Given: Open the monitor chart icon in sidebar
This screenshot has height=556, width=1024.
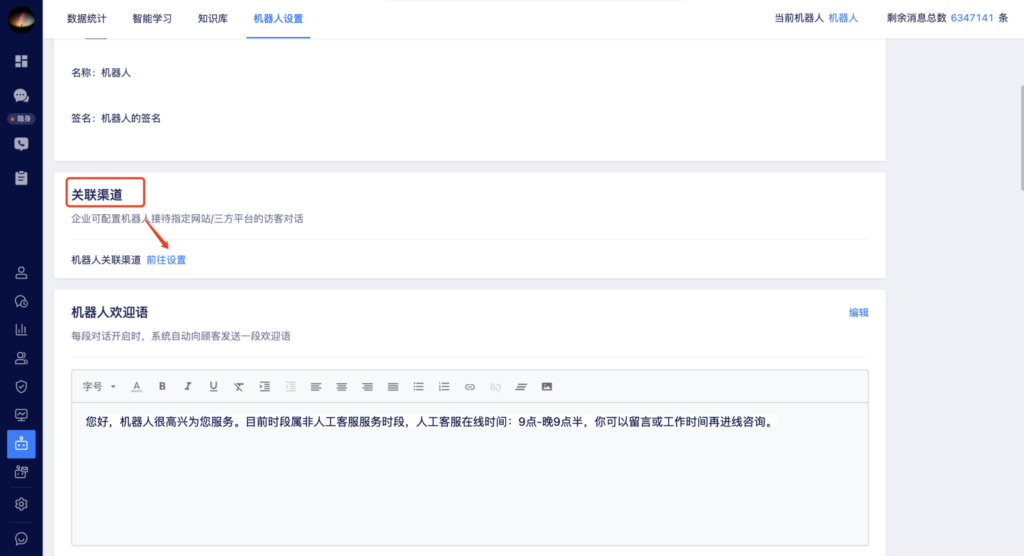Looking at the screenshot, I should [21, 415].
